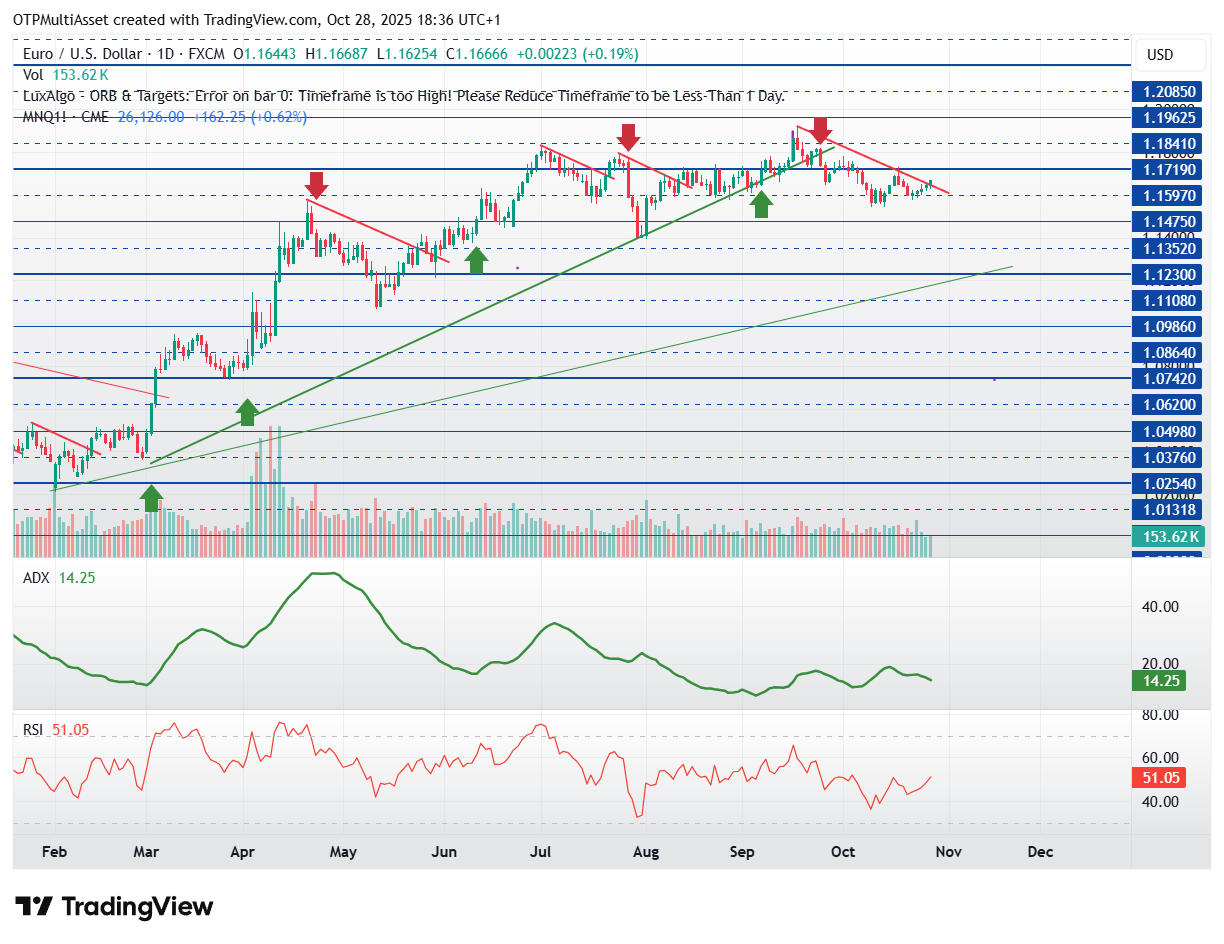Click the red 51.05 RSI axis tag
This screenshot has height=944, width=1224.
click(1159, 777)
